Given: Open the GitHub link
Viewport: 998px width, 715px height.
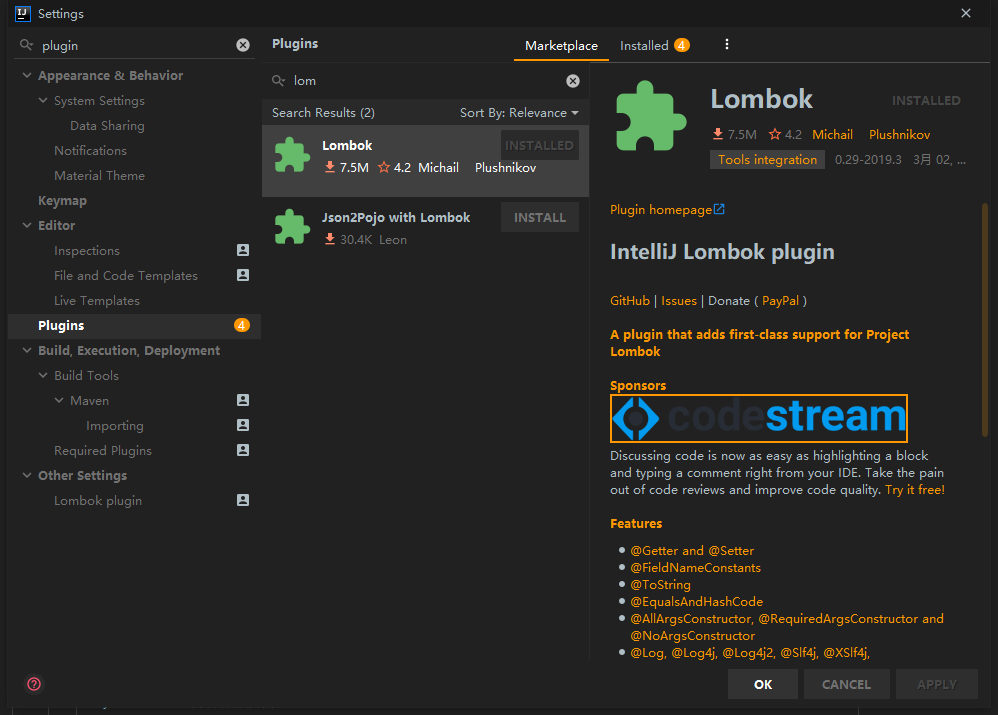Looking at the screenshot, I should [x=629, y=301].
